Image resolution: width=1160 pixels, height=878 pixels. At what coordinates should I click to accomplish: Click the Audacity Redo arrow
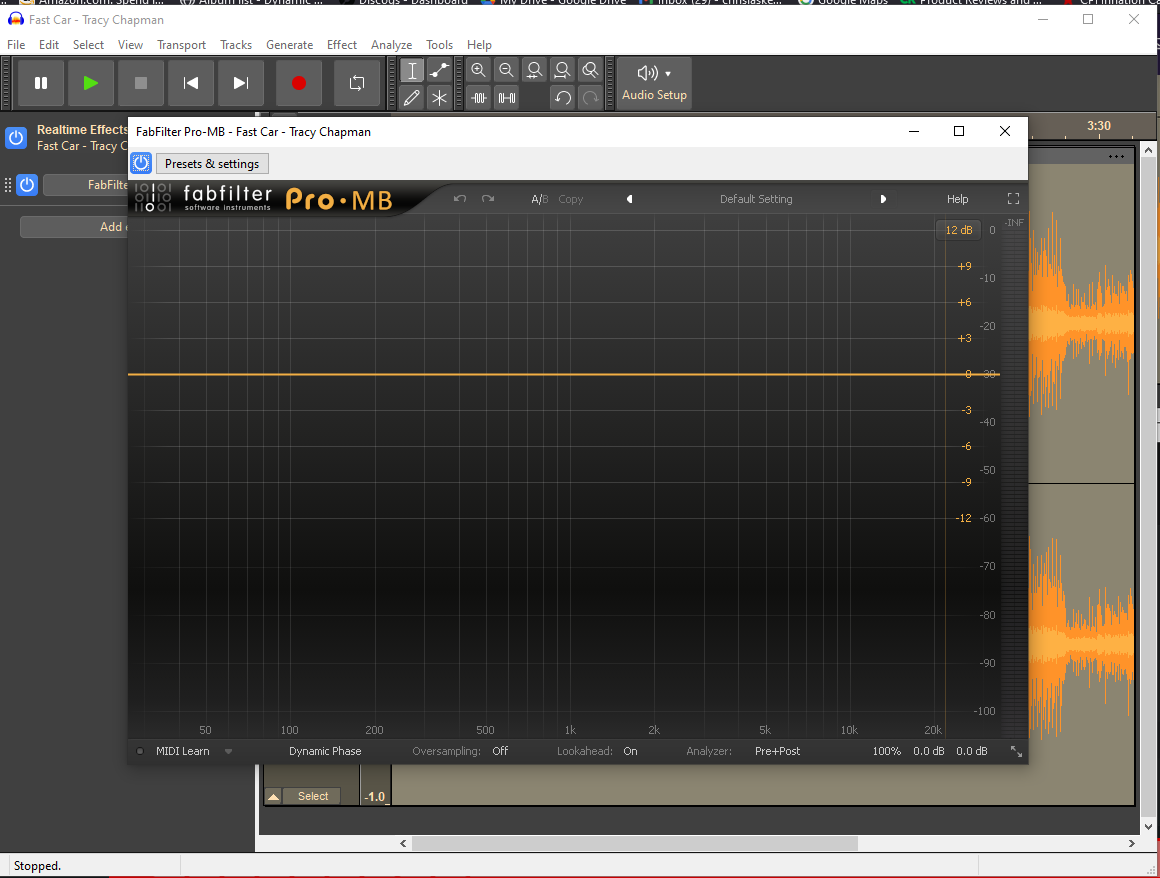590,98
